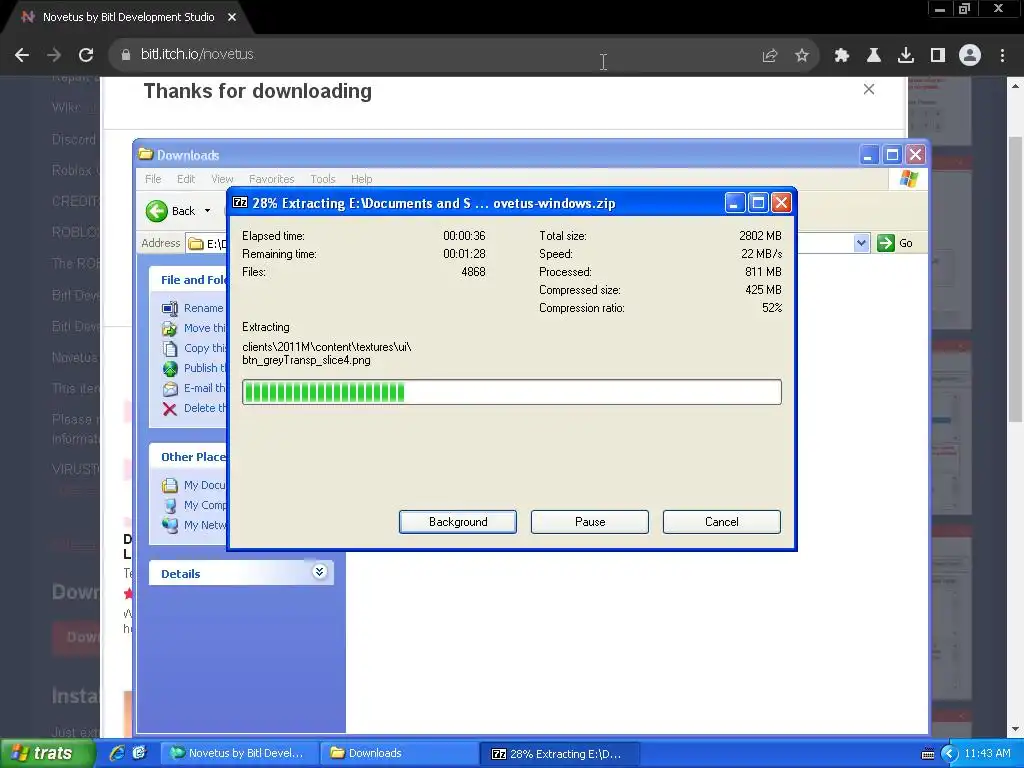The width and height of the screenshot is (1024, 768).
Task: Select the Novetus by Bitl Development Studio tab
Action: 128,17
